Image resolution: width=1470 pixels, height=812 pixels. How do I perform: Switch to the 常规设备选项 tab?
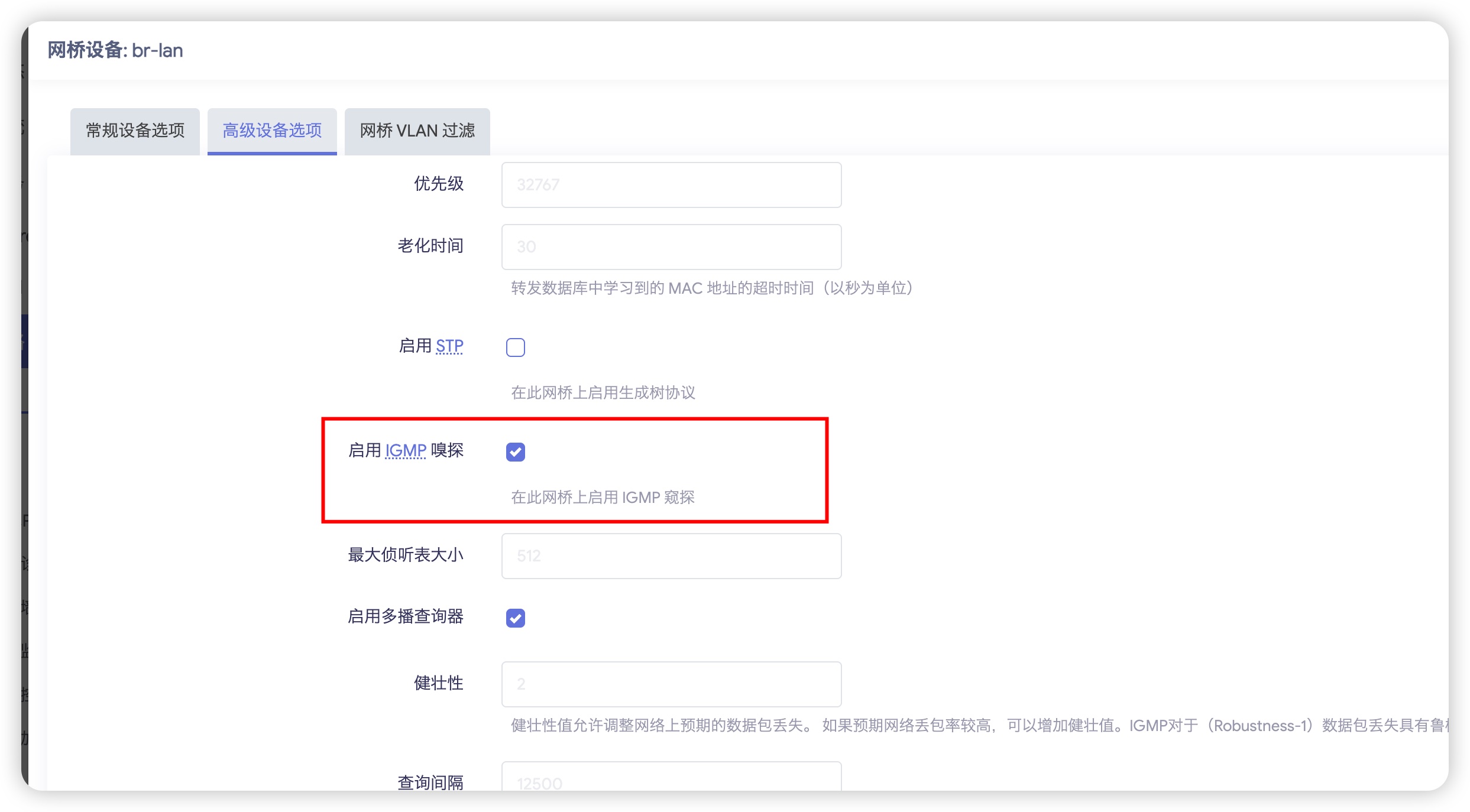[x=134, y=131]
